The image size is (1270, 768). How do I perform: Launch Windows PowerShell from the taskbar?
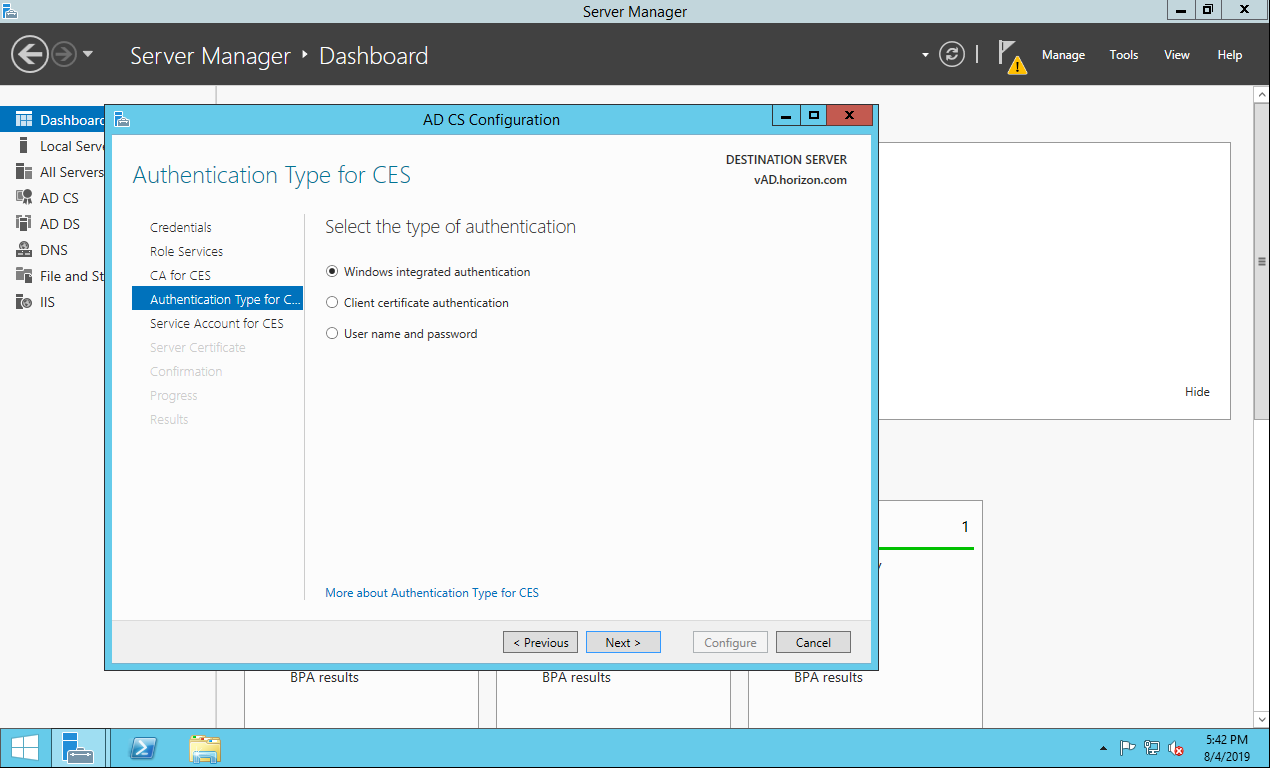tap(143, 748)
